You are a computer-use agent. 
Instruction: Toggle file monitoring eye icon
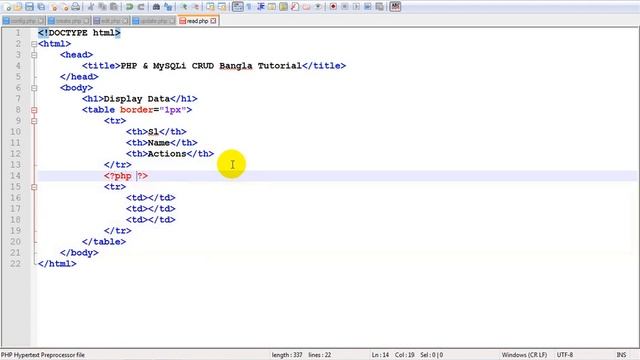(318, 7)
